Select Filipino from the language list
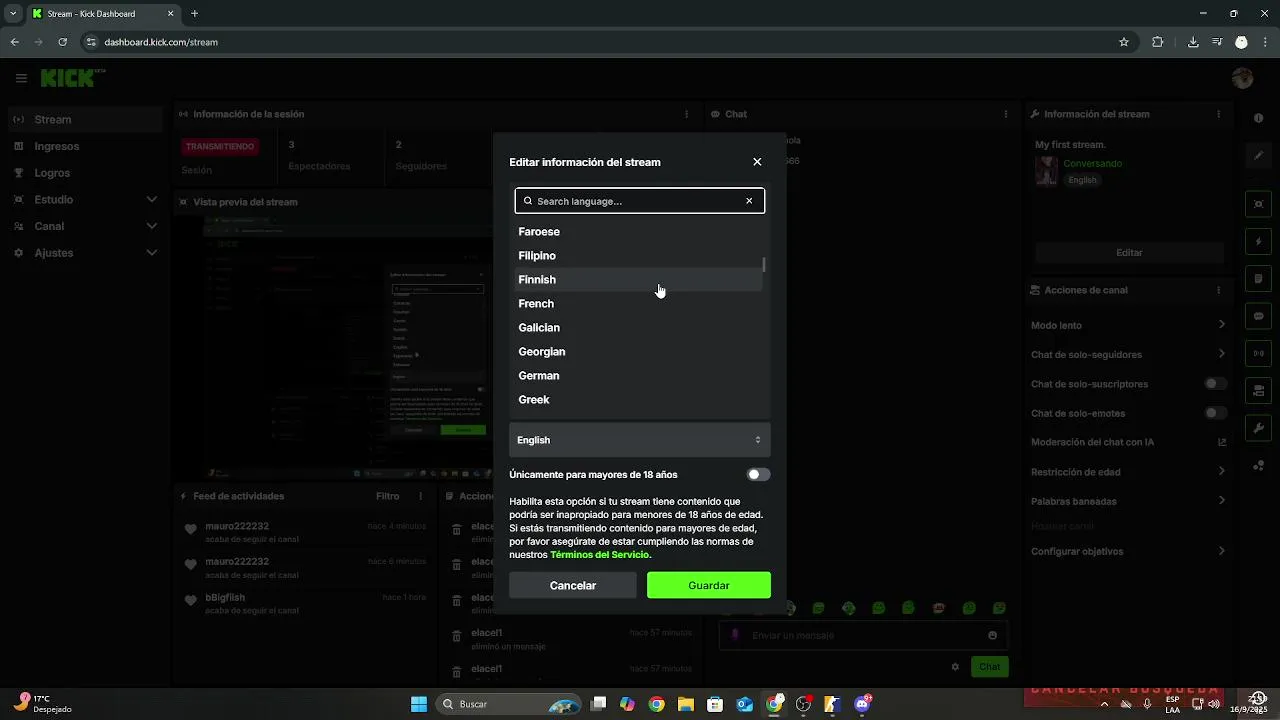 [639, 256]
